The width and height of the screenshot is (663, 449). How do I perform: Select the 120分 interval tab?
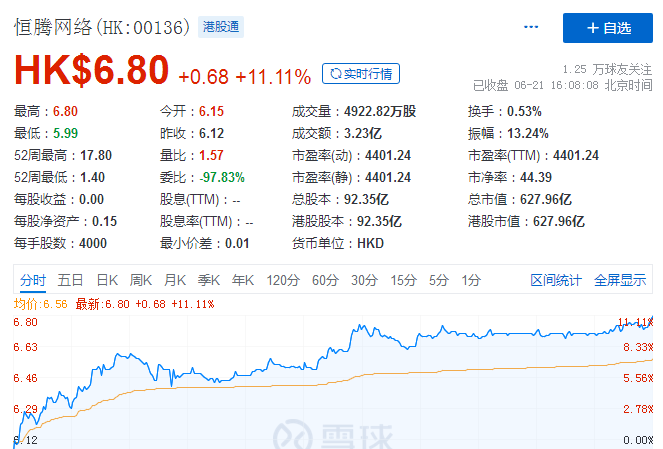coord(283,280)
